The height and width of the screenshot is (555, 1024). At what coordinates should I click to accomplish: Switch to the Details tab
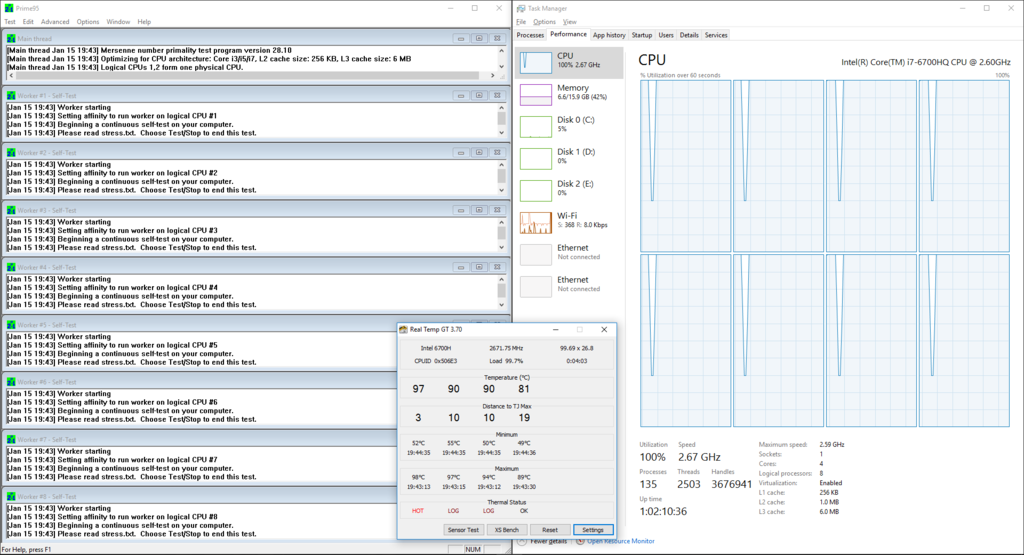click(689, 35)
